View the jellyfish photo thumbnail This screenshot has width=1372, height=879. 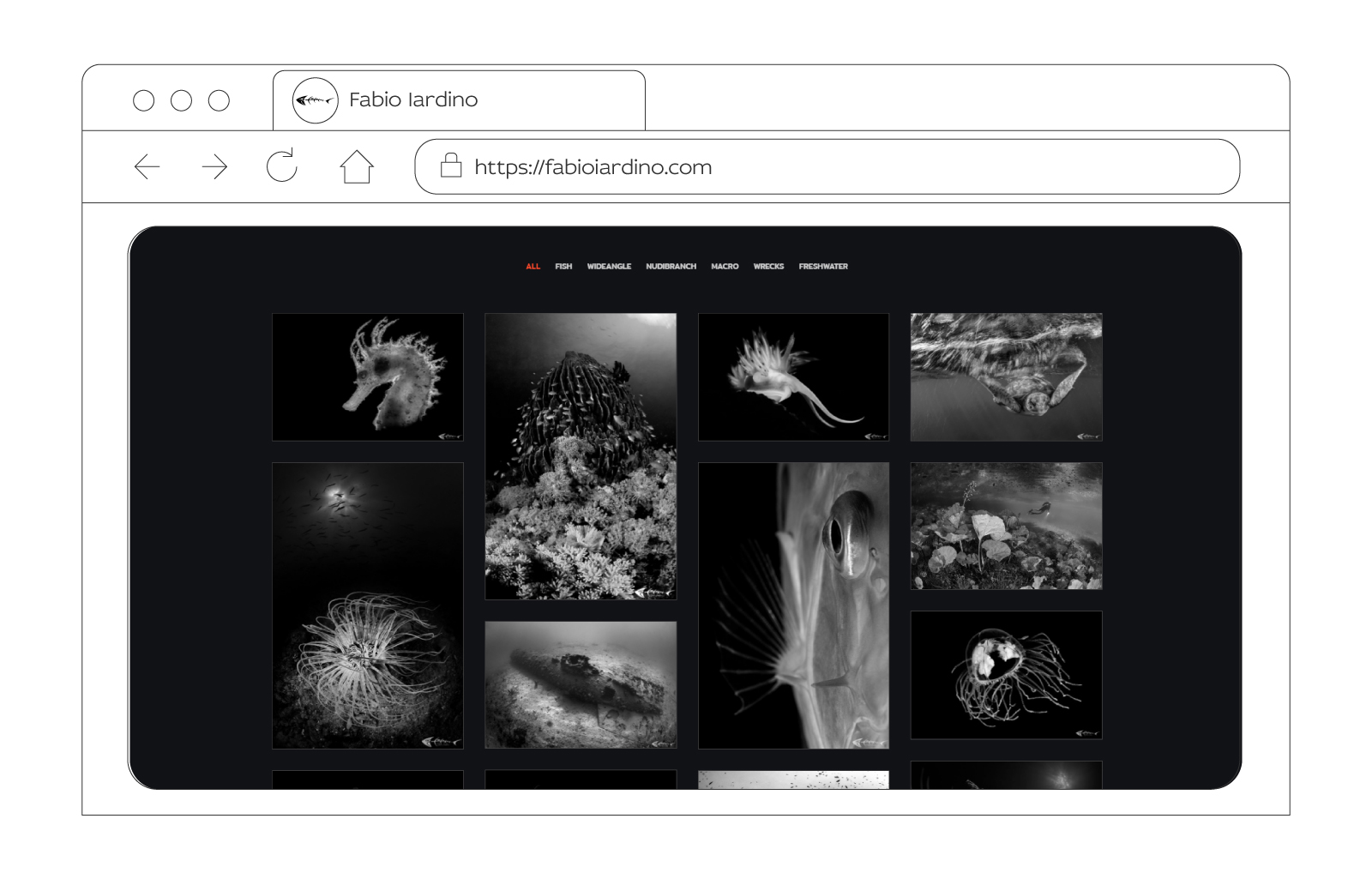[x=1006, y=675]
